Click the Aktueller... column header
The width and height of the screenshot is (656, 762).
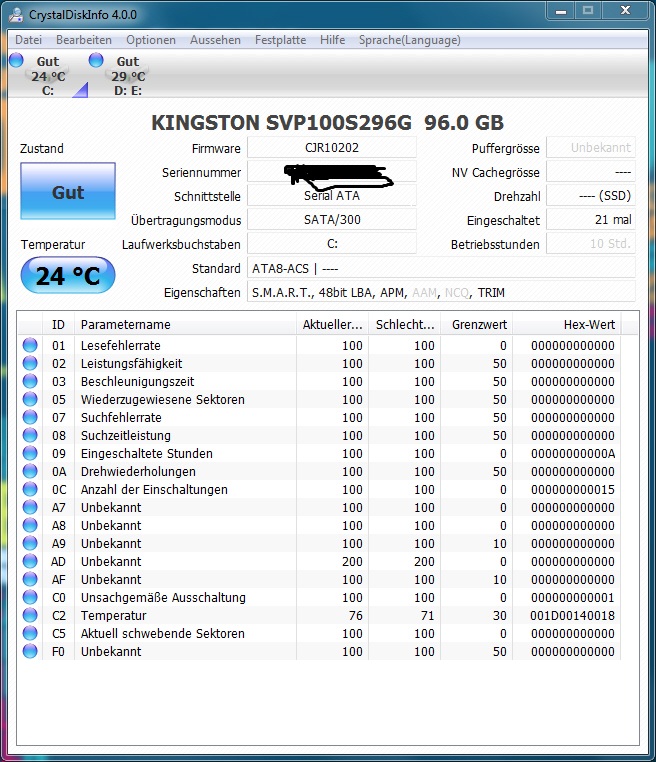[332, 324]
